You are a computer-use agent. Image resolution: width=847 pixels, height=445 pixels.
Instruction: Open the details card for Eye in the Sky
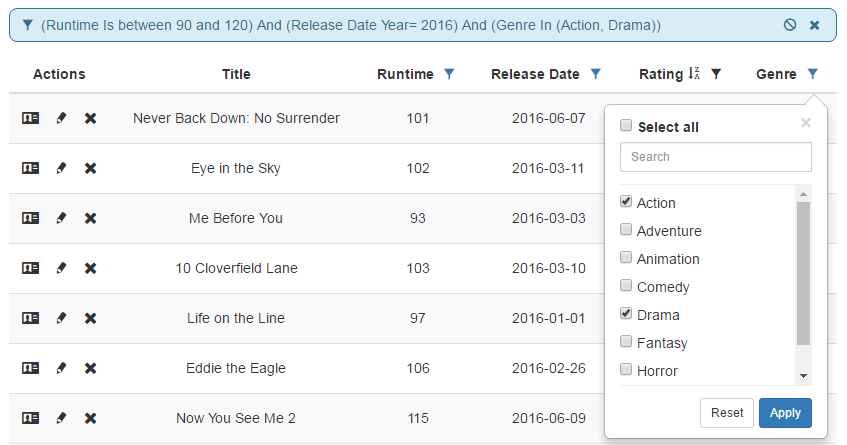(x=30, y=168)
